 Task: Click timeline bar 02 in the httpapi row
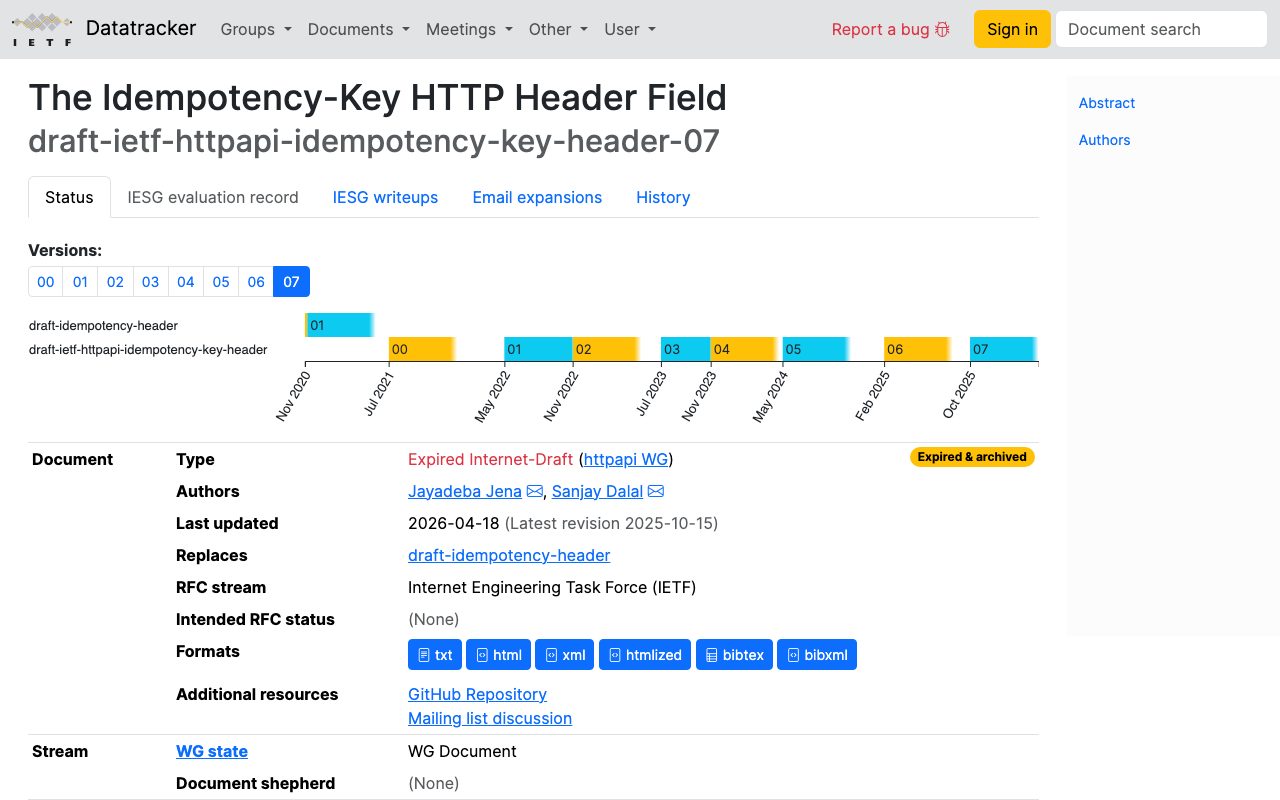[605, 349]
